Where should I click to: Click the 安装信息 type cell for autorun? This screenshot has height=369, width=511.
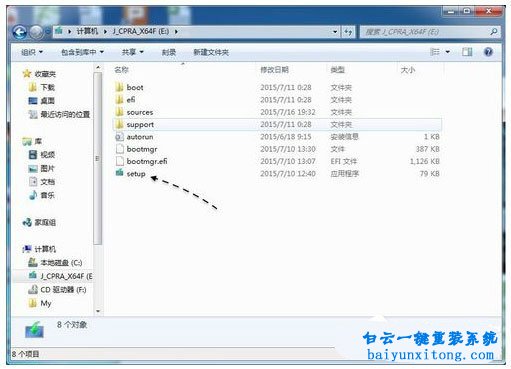[x=344, y=137]
